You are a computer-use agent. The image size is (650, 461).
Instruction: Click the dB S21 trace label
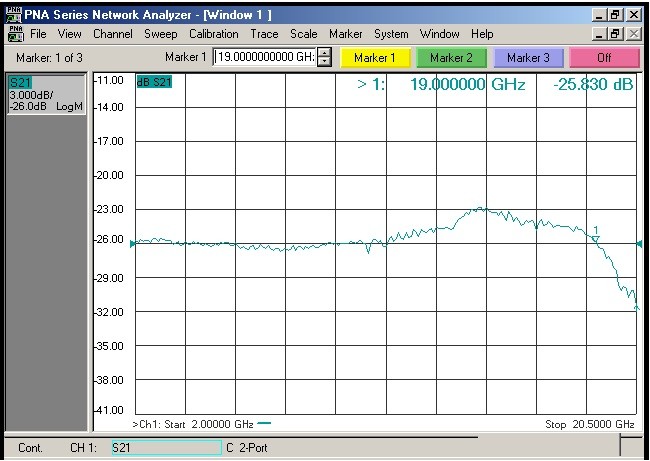pos(154,82)
